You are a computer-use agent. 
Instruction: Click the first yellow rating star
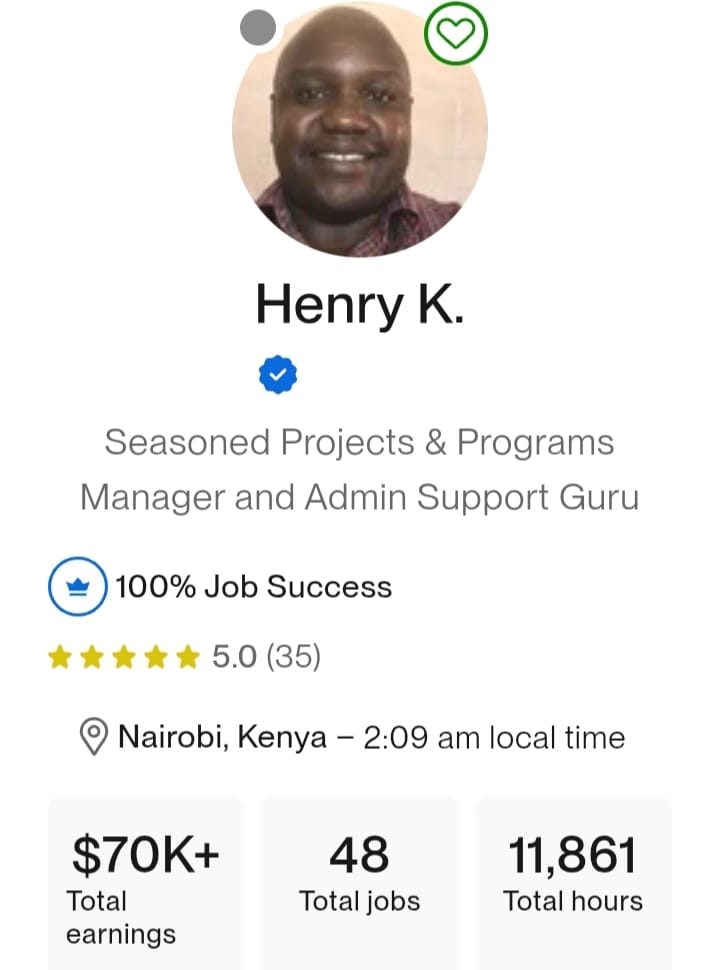pyautogui.click(x=60, y=657)
